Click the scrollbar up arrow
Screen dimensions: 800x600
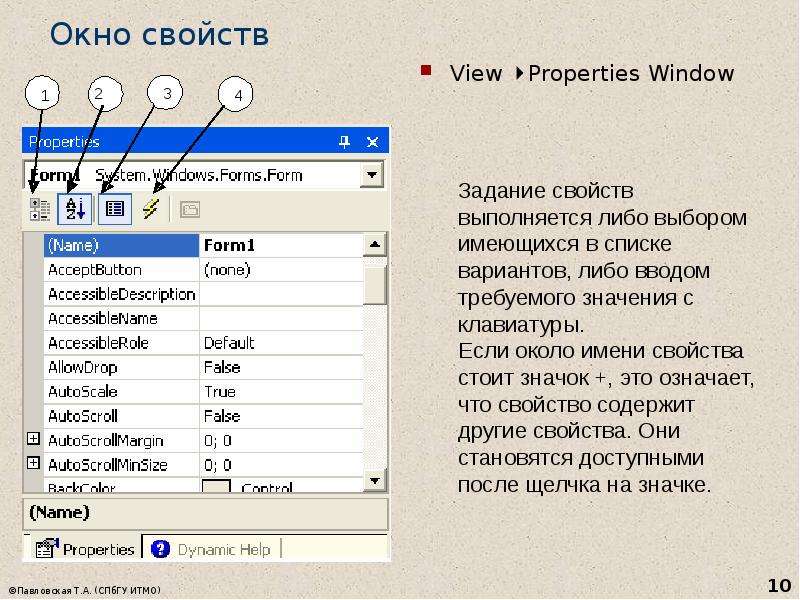point(375,244)
